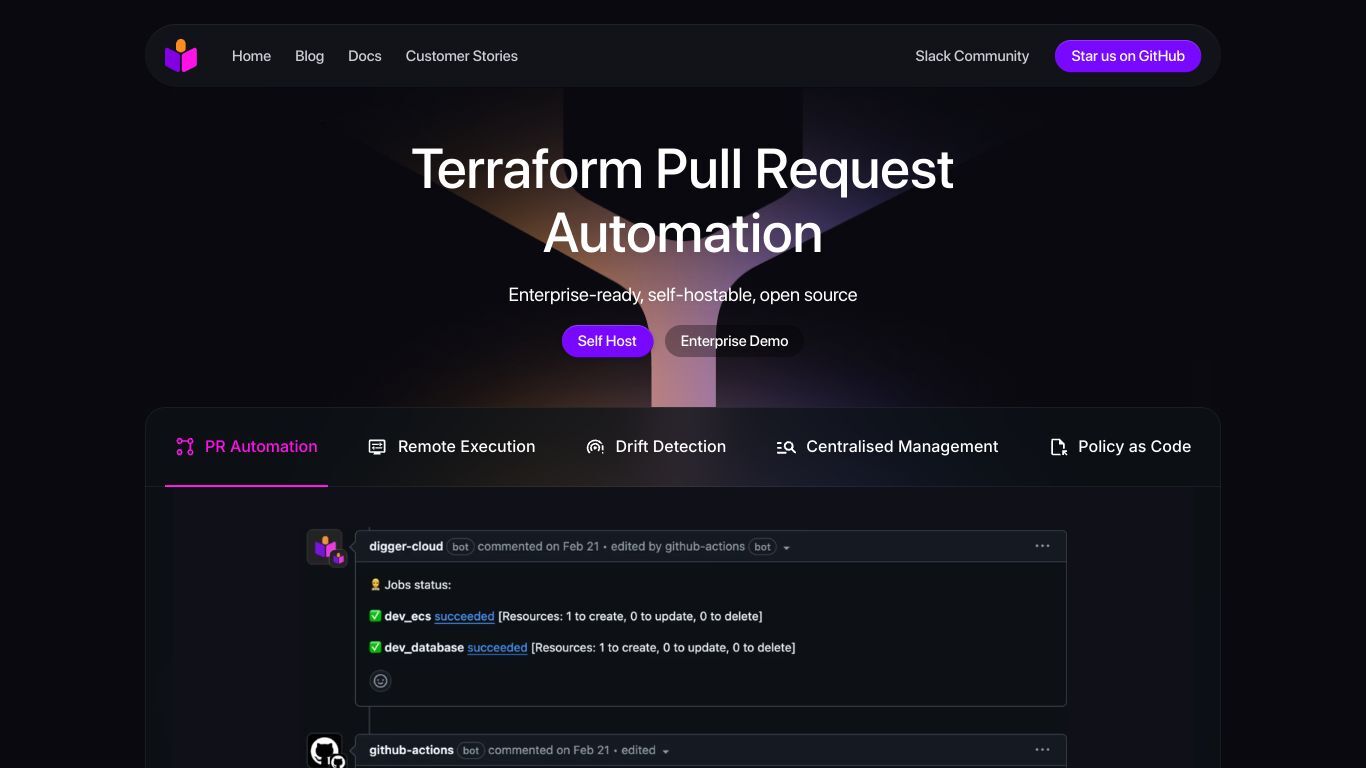Click the Star us on GitHub button
1366x768 pixels.
click(x=1128, y=56)
